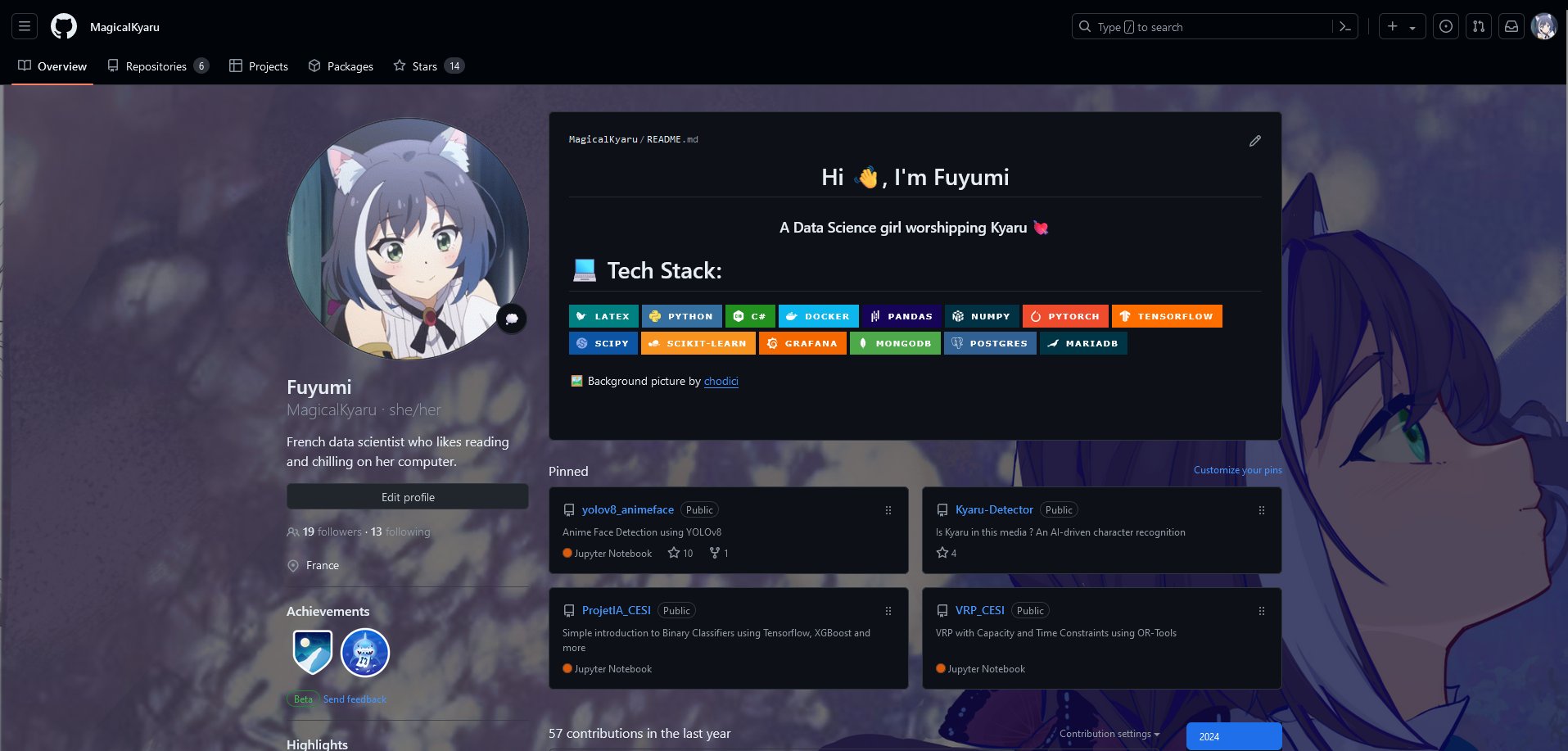
Task: Open the Issues icon in header
Action: [1446, 27]
